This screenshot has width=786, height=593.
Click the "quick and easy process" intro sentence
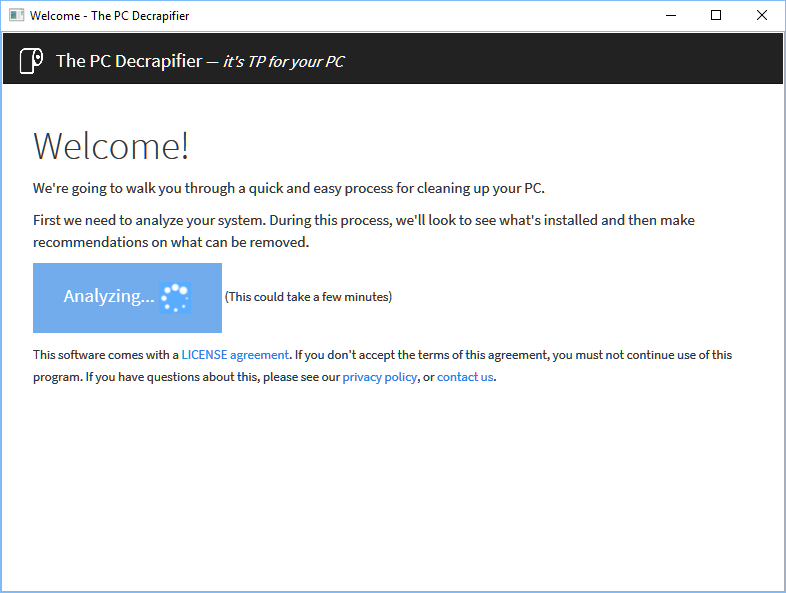coord(288,188)
